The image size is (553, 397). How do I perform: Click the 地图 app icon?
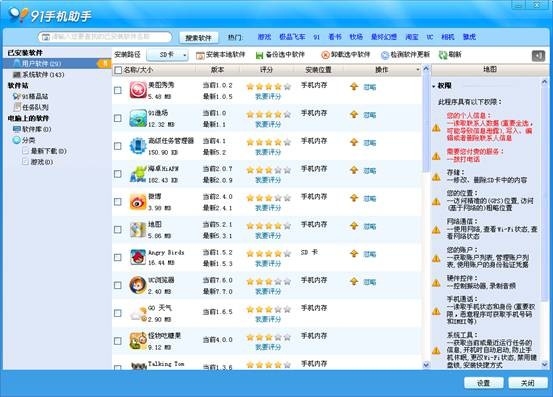coord(138,230)
